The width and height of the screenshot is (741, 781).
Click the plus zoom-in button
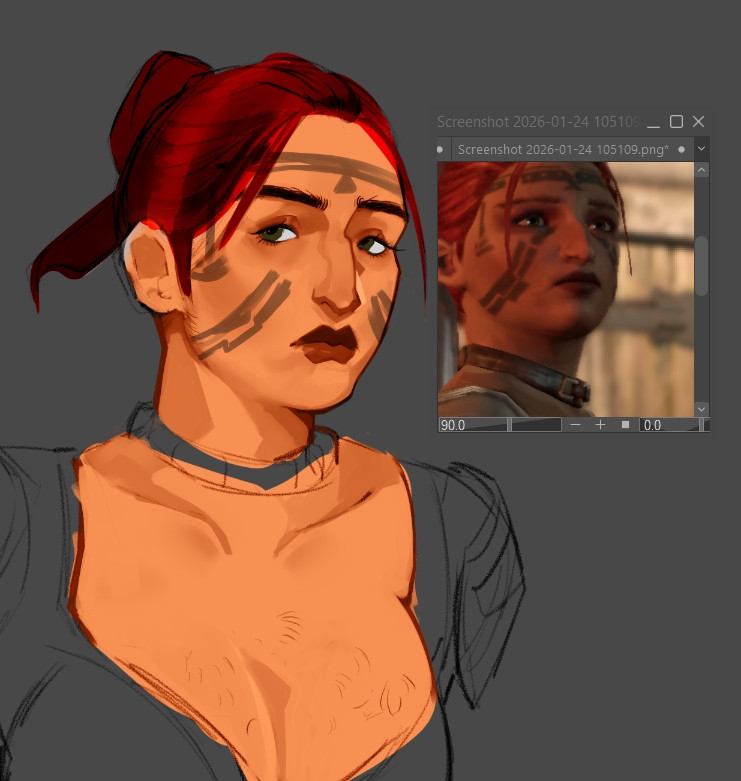click(x=601, y=425)
